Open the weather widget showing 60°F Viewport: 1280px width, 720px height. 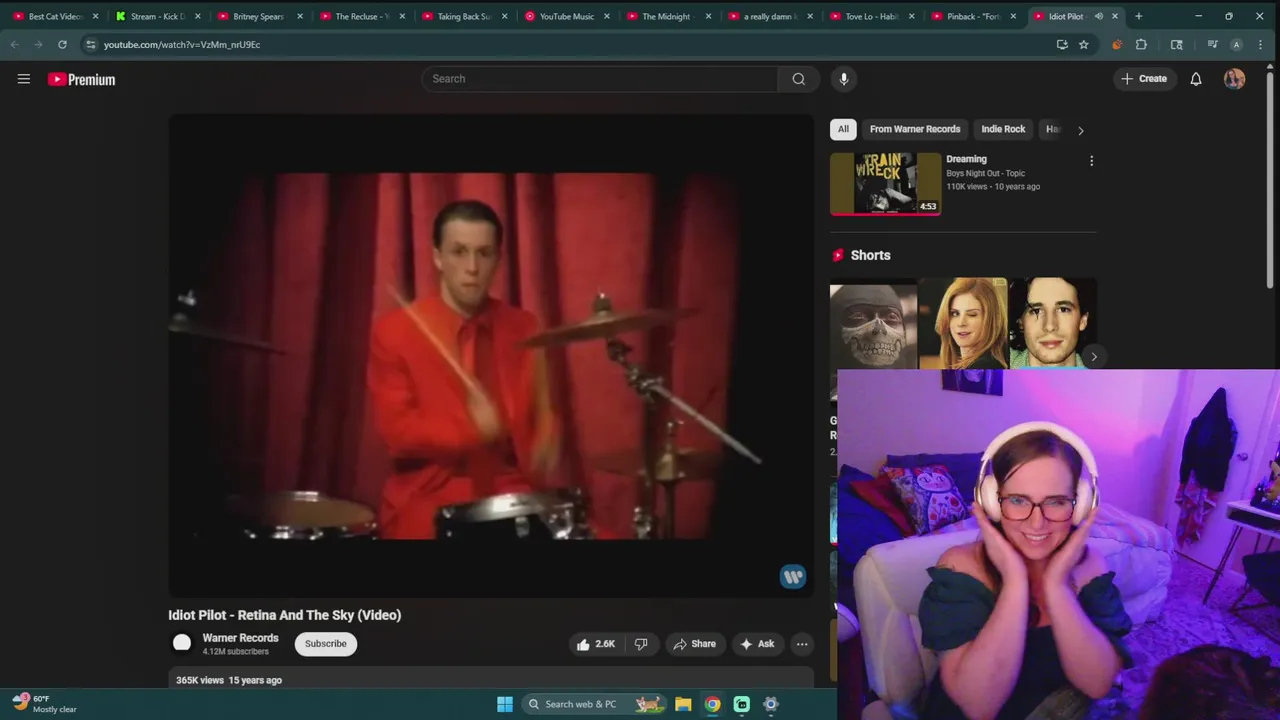44,704
